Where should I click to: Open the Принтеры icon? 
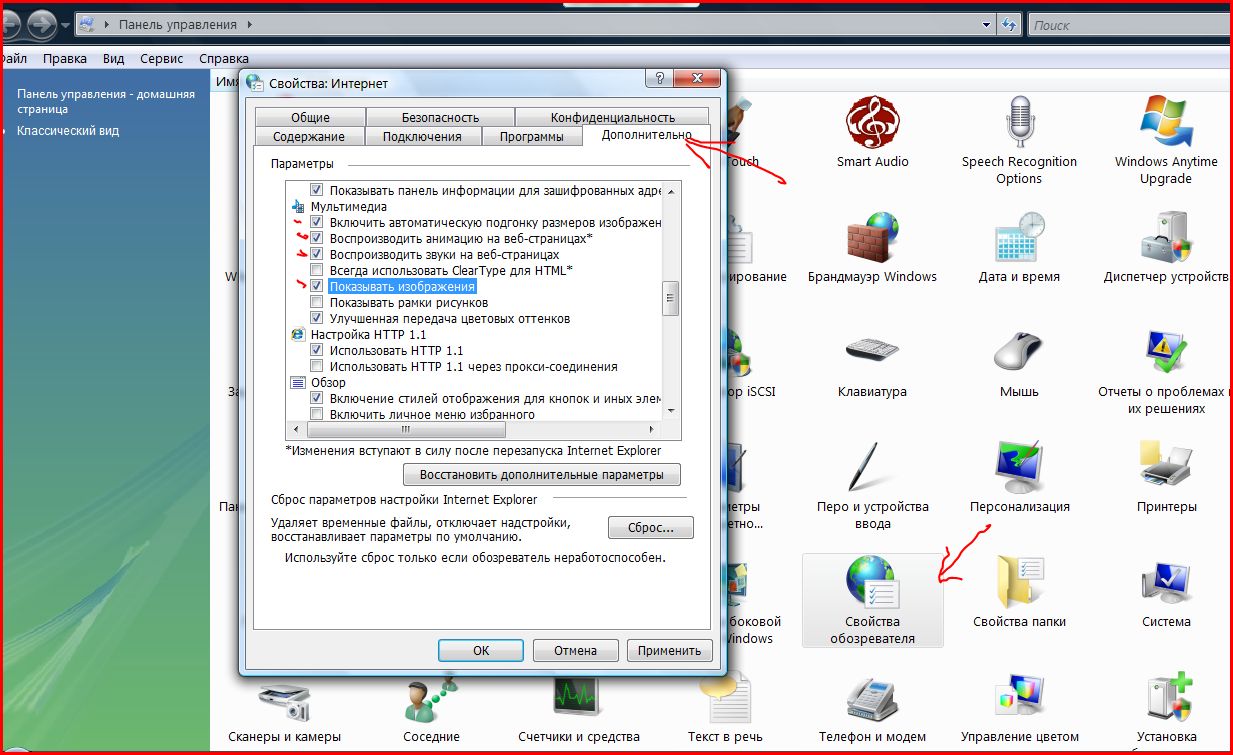coord(1166,478)
